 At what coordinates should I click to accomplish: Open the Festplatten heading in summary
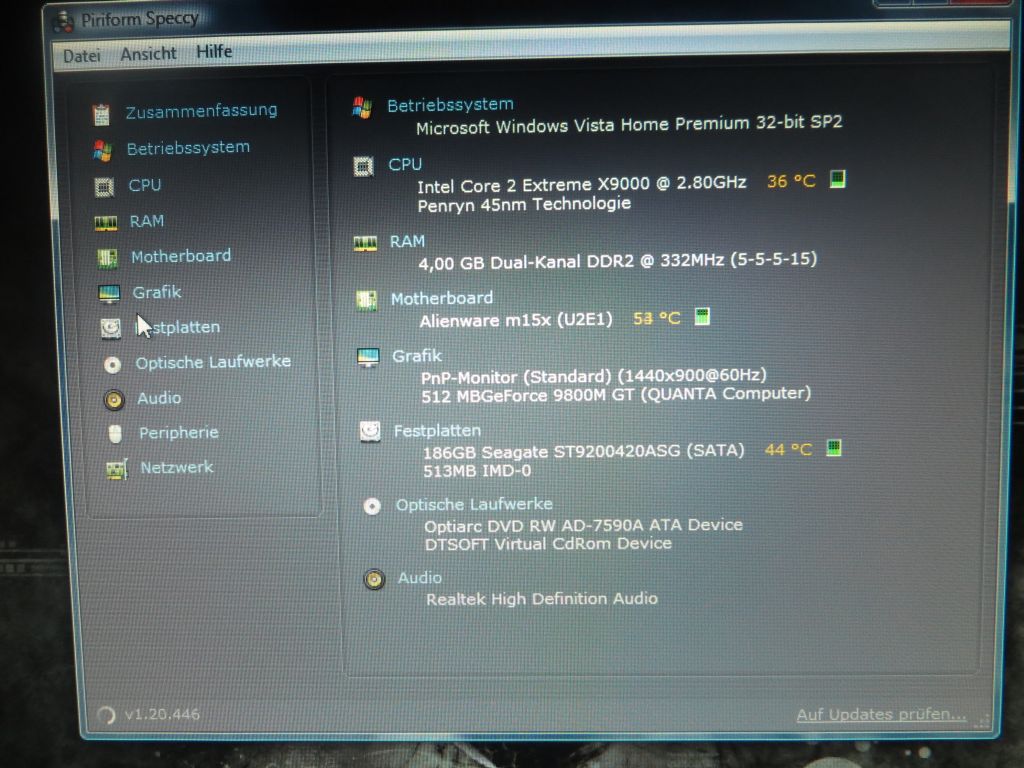point(437,430)
